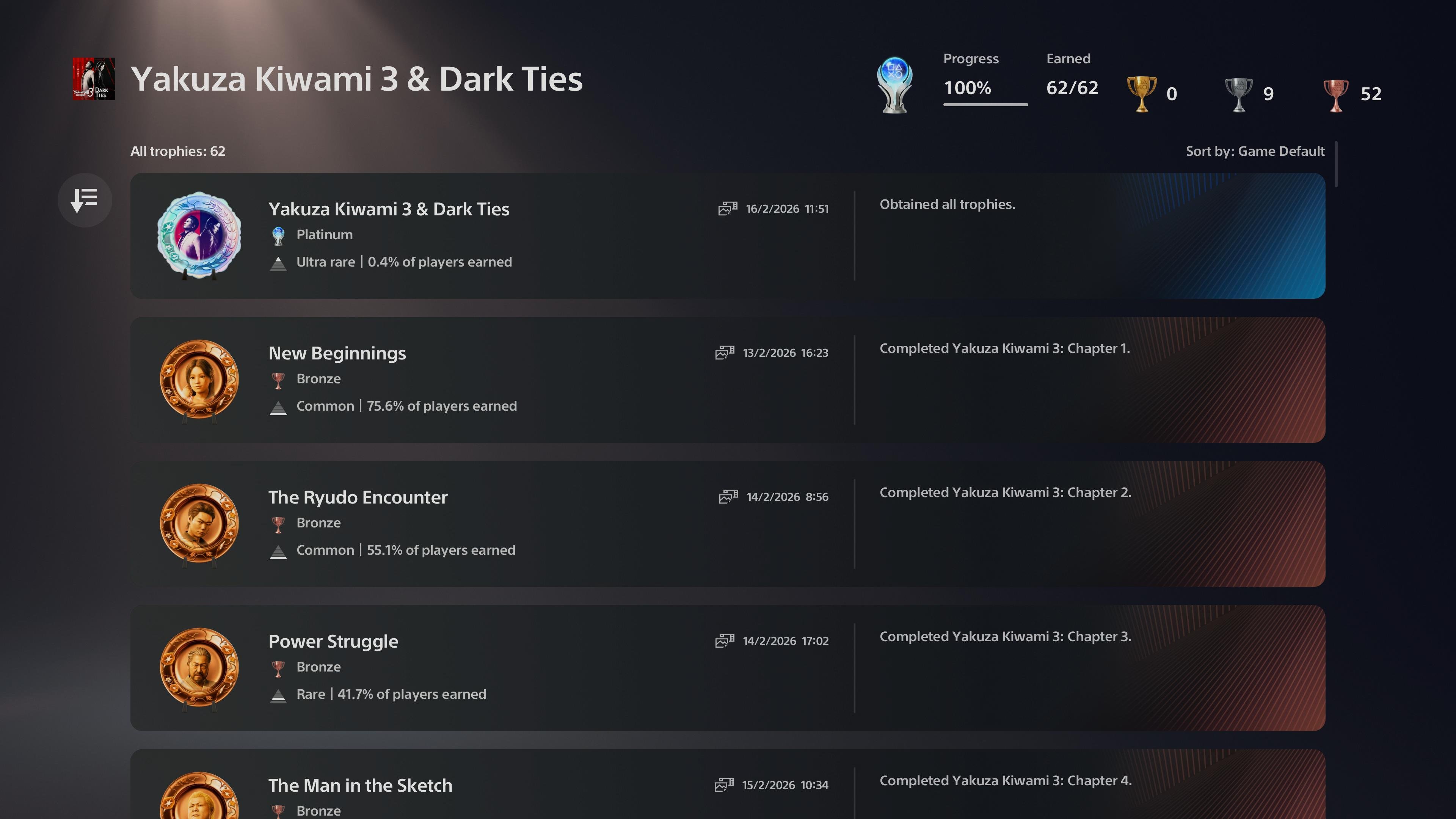1456x819 pixels.
Task: View screenshot icon for Power Struggle trophy
Action: 725,641
